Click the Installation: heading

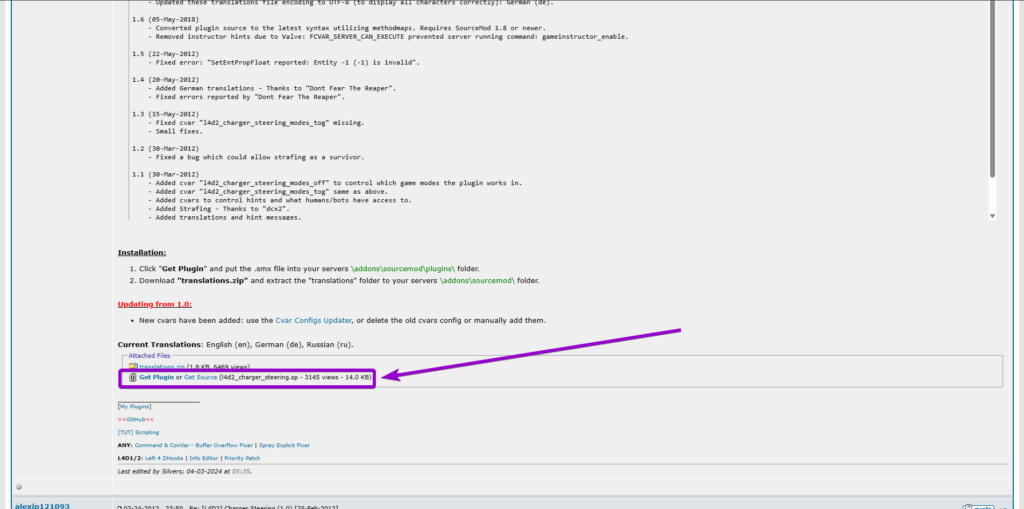click(x=142, y=253)
